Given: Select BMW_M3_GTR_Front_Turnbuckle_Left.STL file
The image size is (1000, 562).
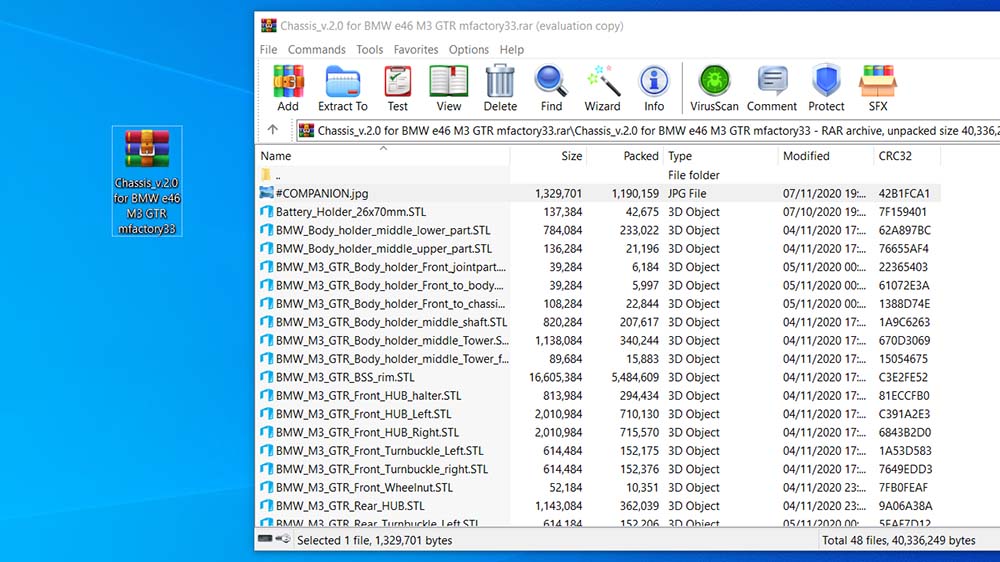Looking at the screenshot, I should (x=379, y=451).
